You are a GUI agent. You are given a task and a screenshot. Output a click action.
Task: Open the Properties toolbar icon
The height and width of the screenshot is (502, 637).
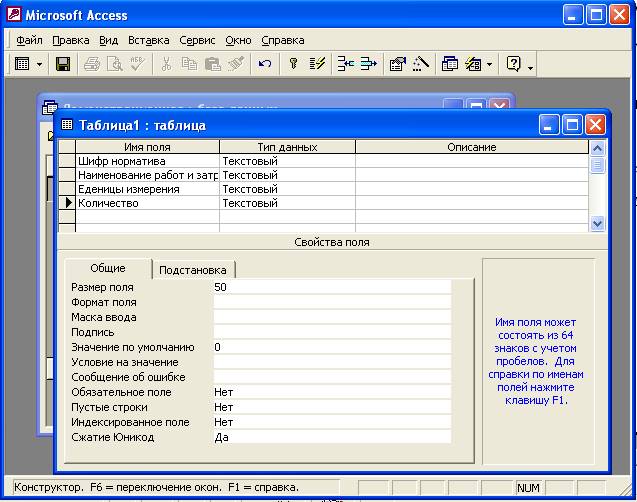click(397, 64)
